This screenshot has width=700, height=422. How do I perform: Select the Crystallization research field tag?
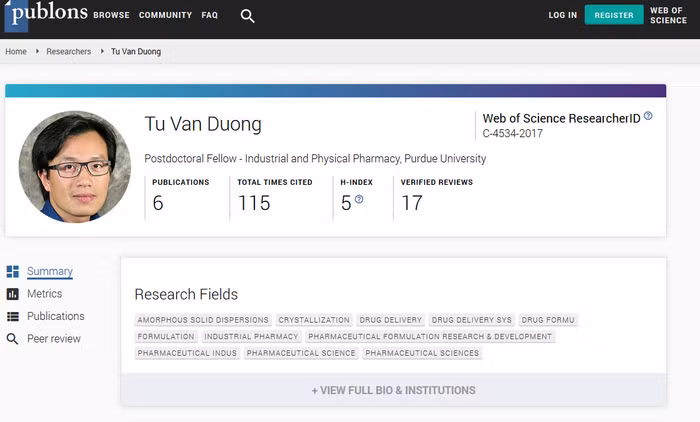(x=314, y=320)
